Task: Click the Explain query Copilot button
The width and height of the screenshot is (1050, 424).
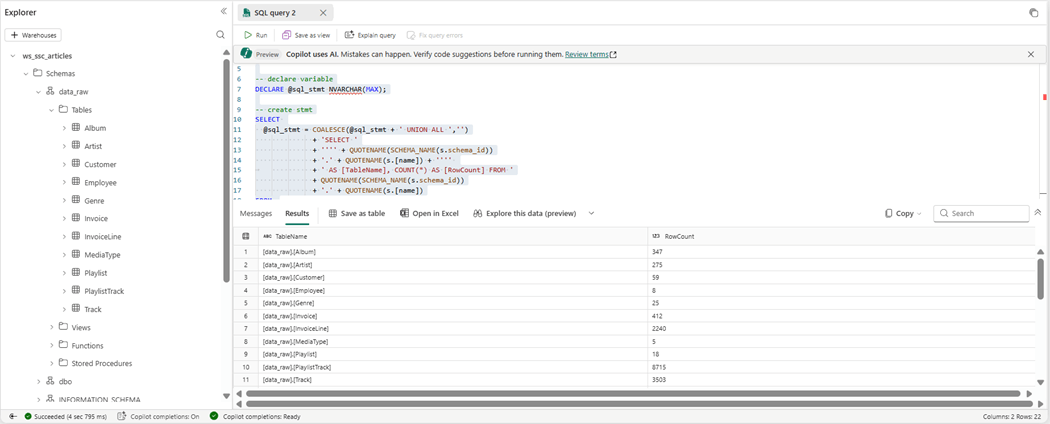Action: coord(370,35)
